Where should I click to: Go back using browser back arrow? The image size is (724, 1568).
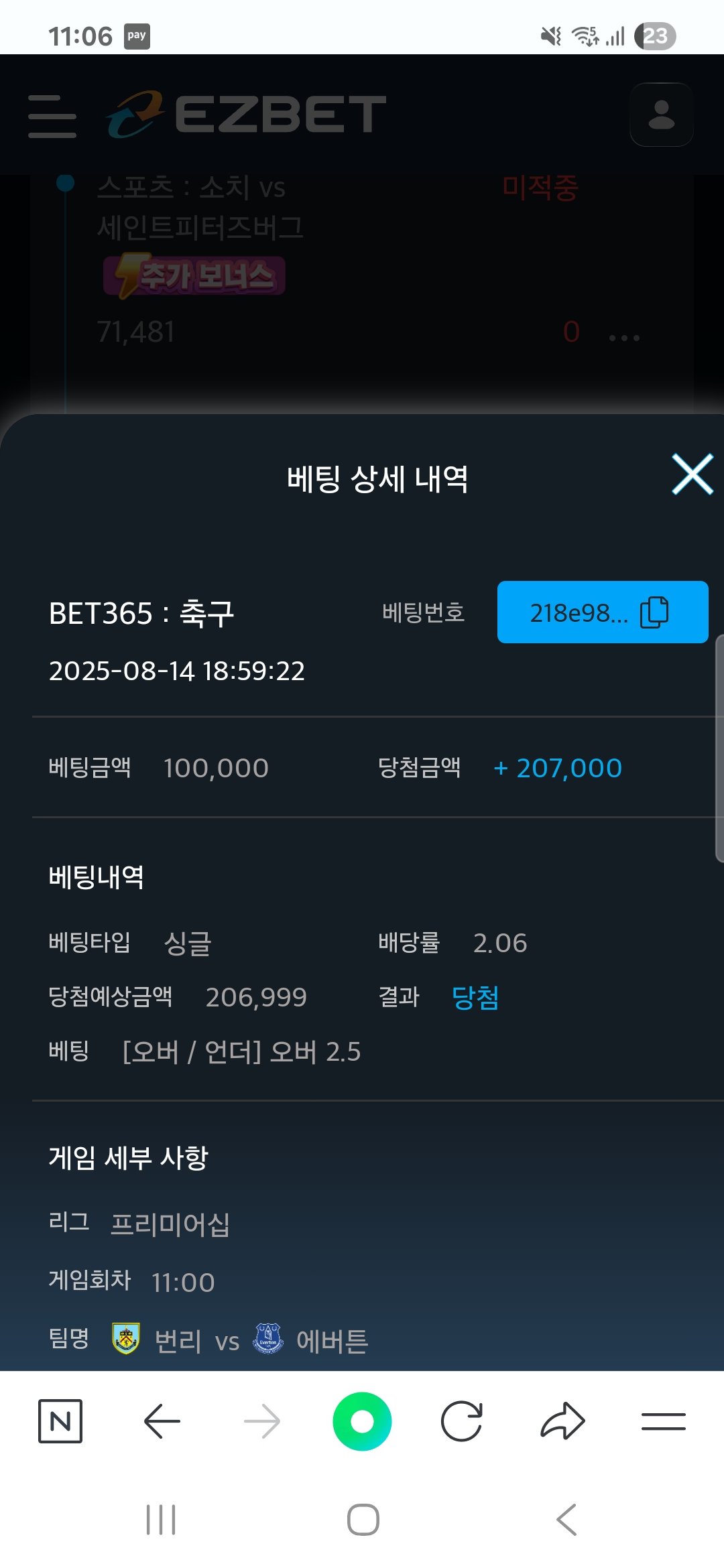point(162,1421)
